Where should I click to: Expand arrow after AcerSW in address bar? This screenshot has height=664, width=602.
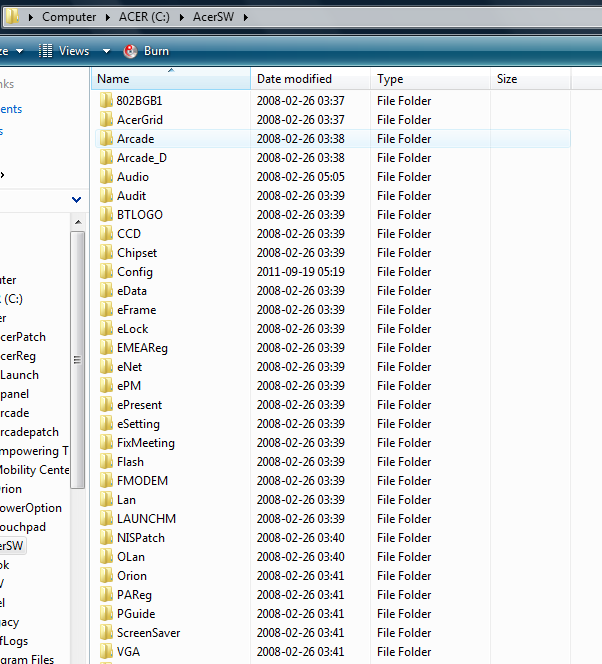click(x=246, y=17)
